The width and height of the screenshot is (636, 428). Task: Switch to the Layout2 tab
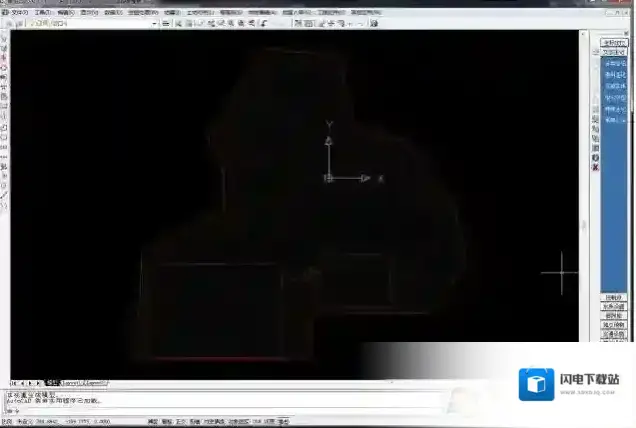[x=96, y=383]
